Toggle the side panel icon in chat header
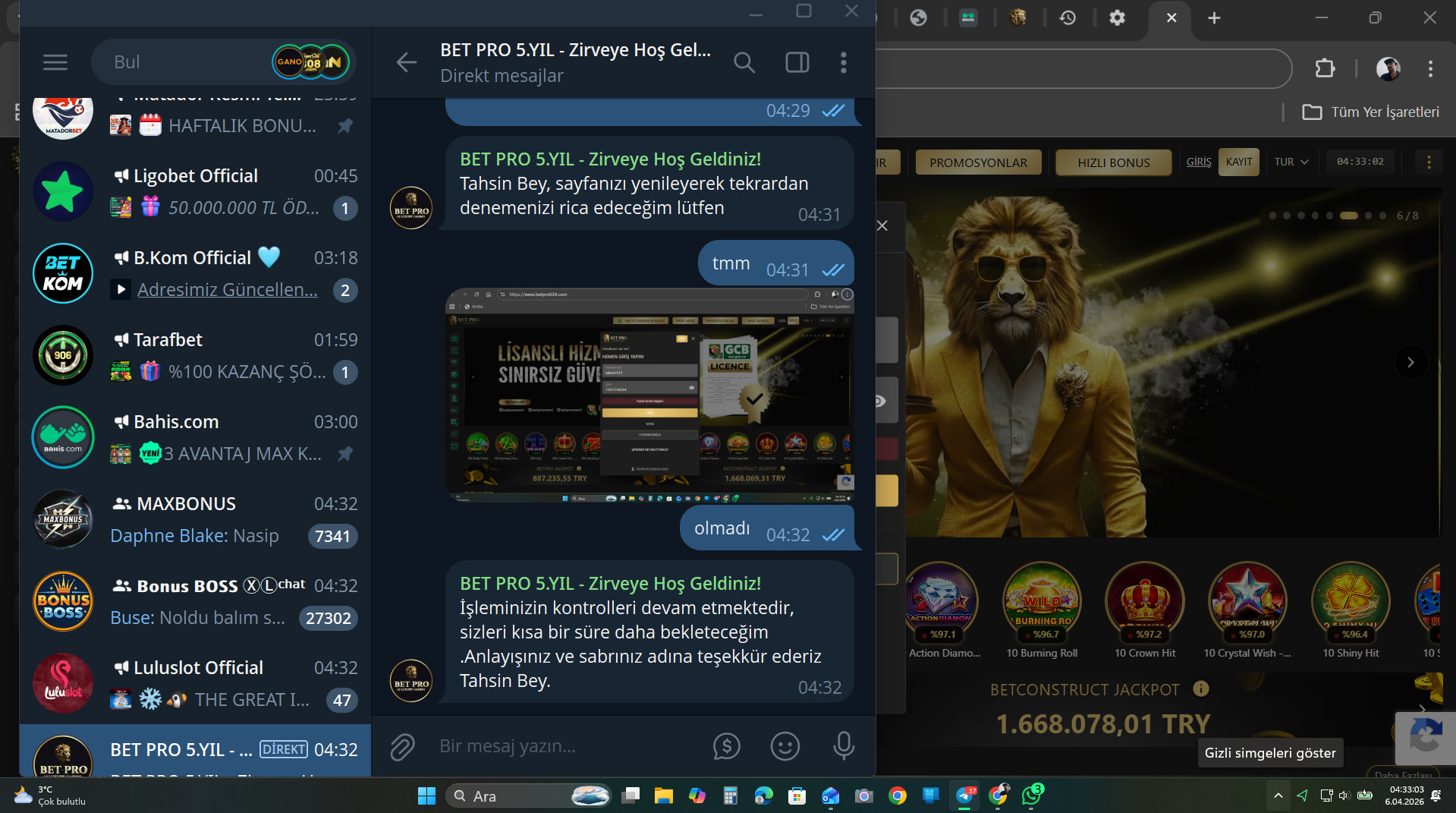This screenshot has height=813, width=1456. point(797,62)
